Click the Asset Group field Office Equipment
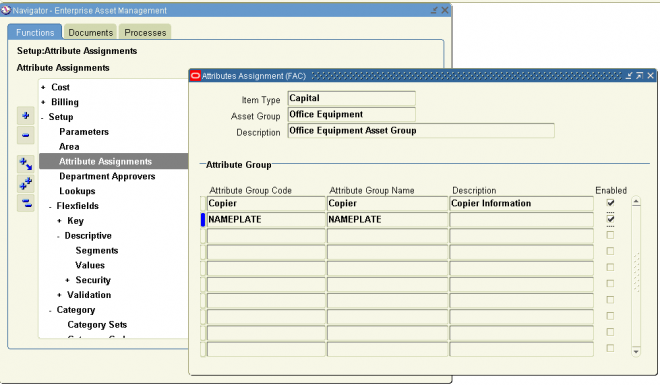The image size is (660, 385). (351, 114)
